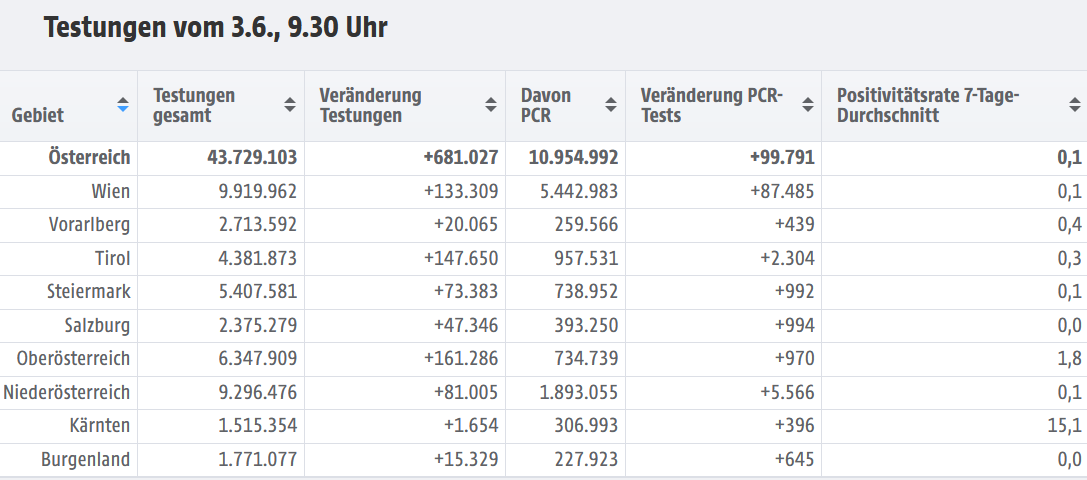Select the Wien row label

coord(110,191)
